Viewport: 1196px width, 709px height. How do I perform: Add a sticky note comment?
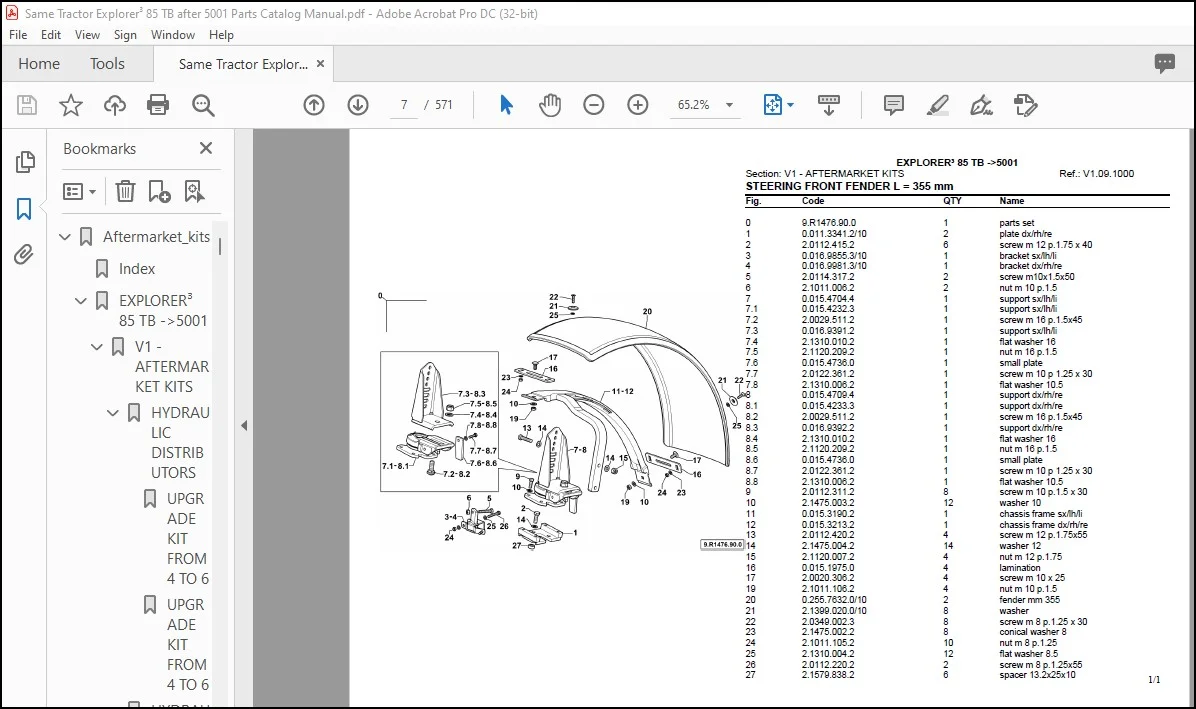[x=893, y=105]
